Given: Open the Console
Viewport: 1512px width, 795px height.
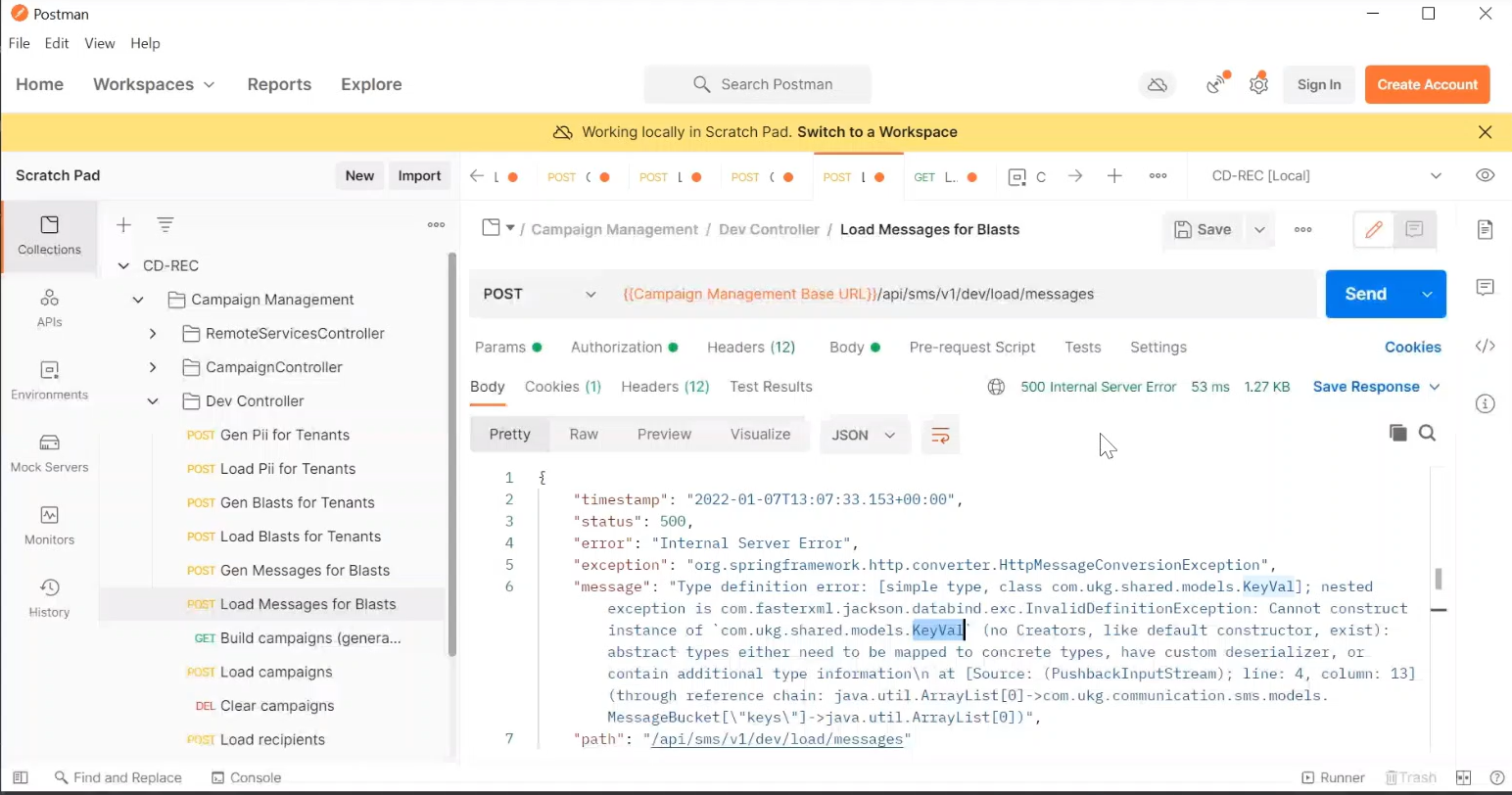Looking at the screenshot, I should [246, 776].
